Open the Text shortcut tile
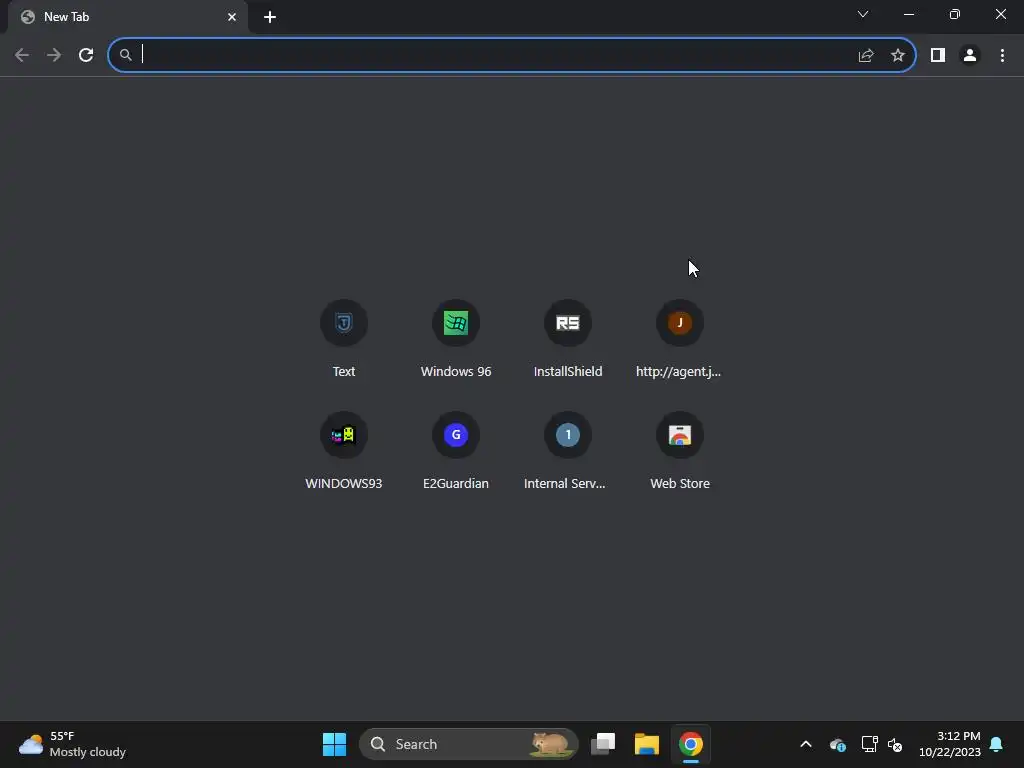Image resolution: width=1024 pixels, height=768 pixels. point(344,338)
